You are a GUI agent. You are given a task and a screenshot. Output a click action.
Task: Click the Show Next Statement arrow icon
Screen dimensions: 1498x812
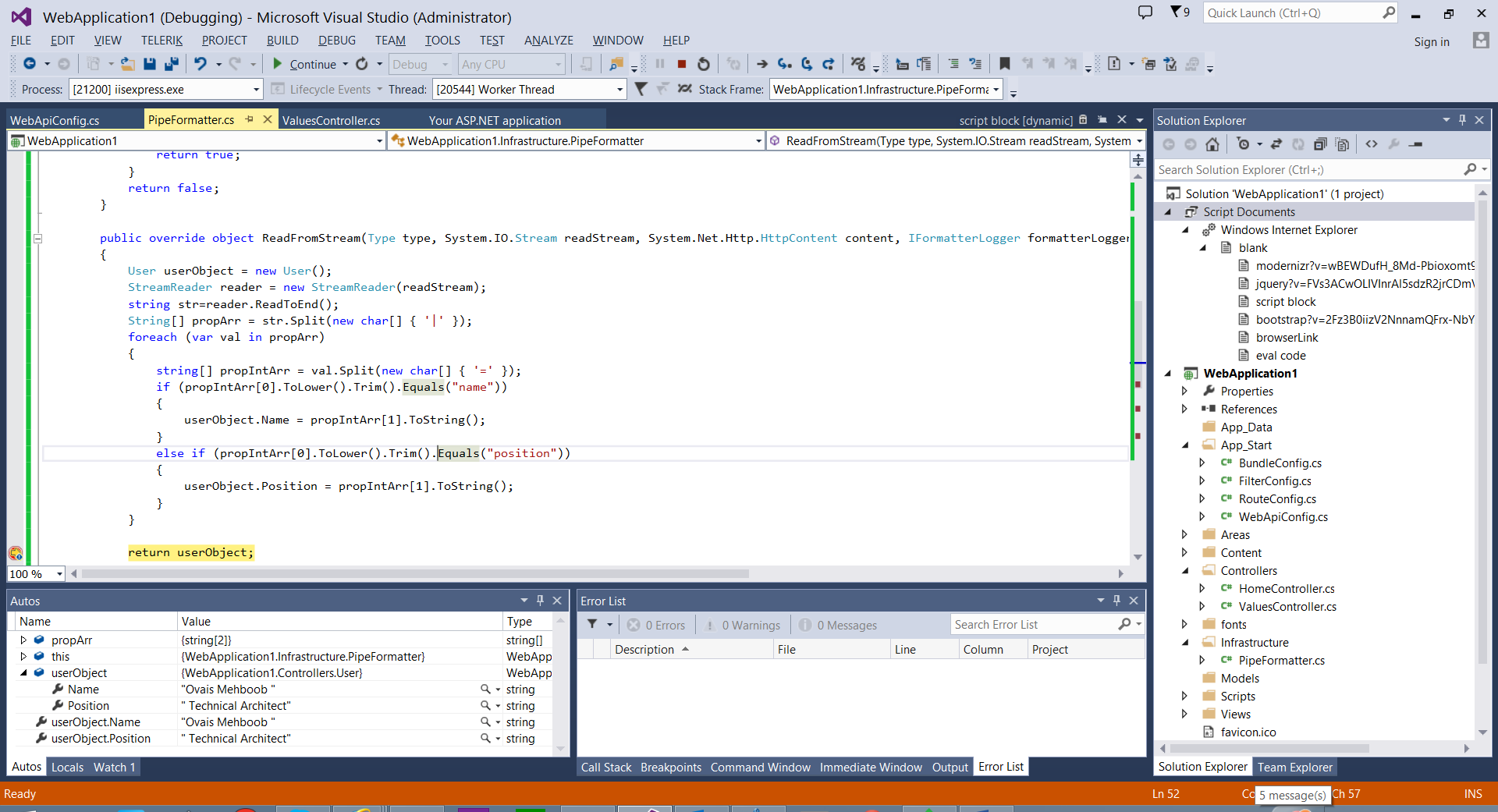pyautogui.click(x=762, y=64)
